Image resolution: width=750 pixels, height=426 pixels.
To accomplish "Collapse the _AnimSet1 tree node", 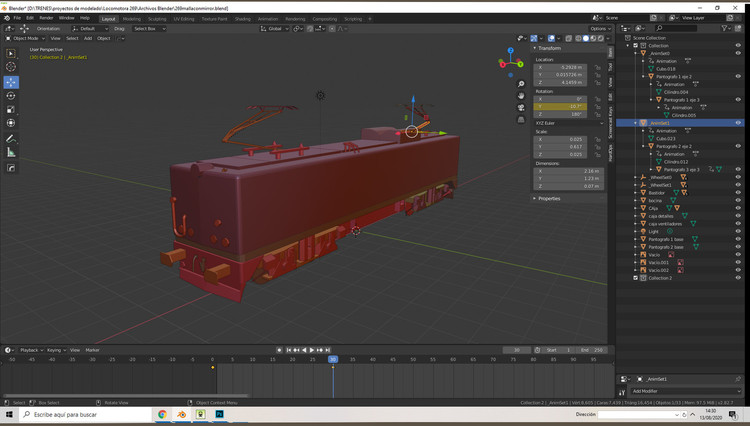I will pos(636,123).
